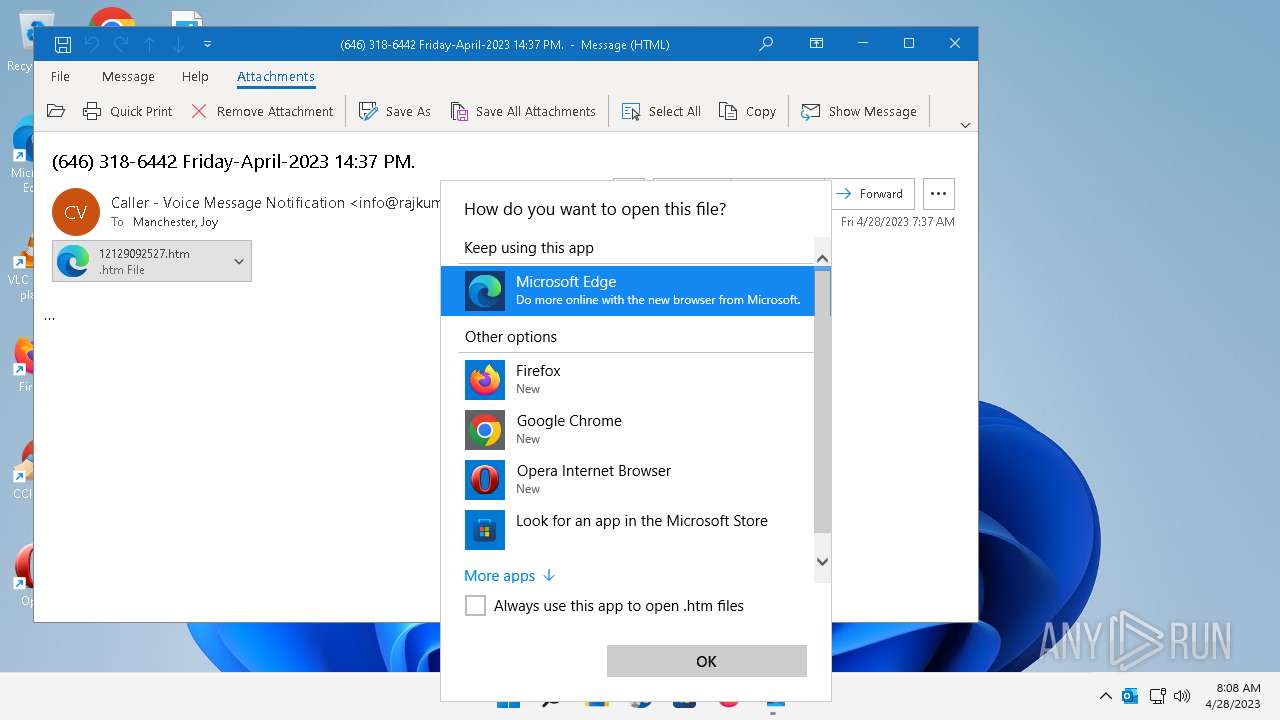Click the message subject line text
Screen dimensions: 1280x720
233,161
